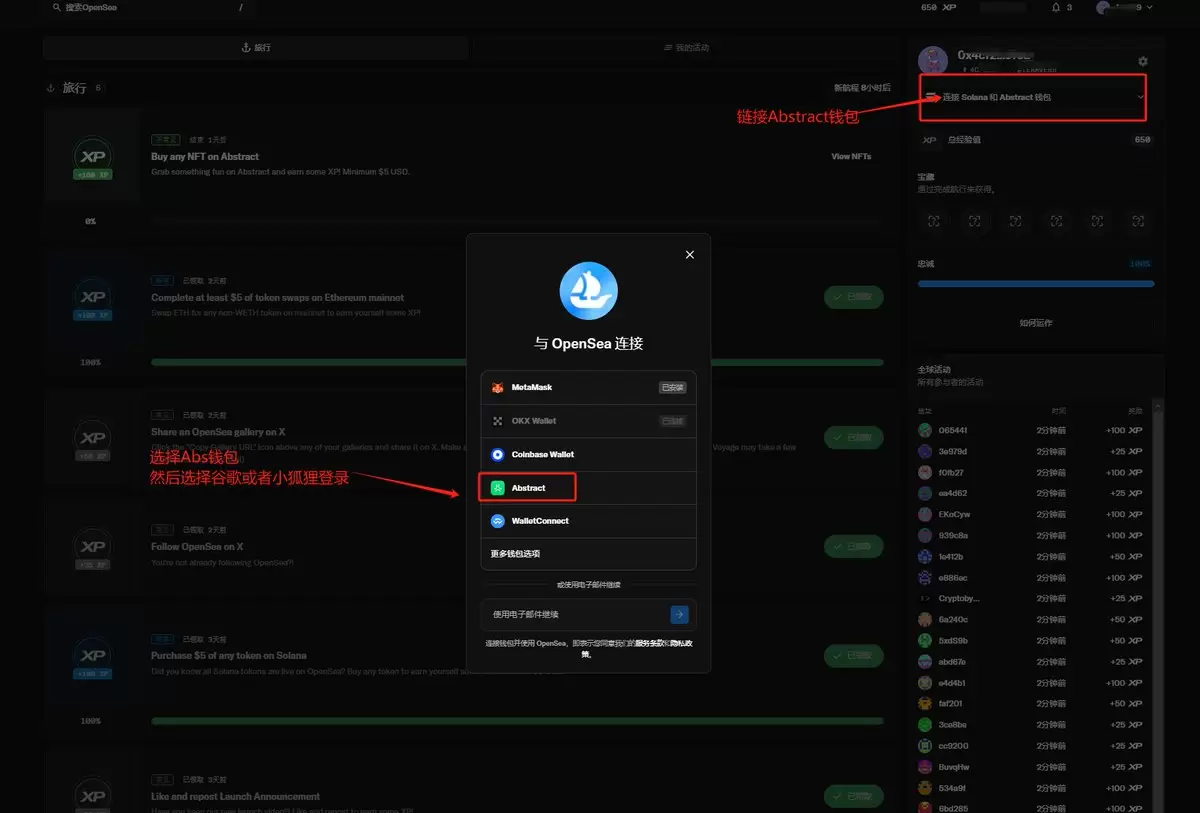Click avatar of user 065441

tap(925, 430)
